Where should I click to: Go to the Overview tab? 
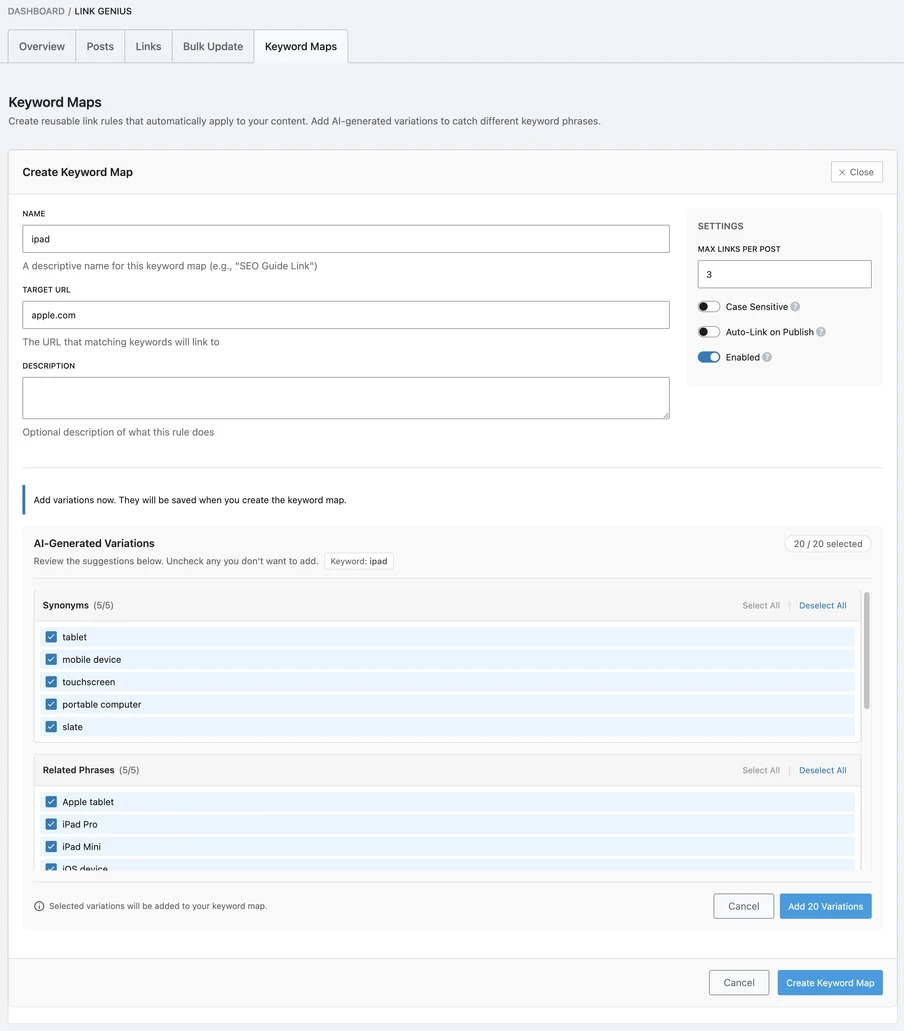(x=41, y=46)
